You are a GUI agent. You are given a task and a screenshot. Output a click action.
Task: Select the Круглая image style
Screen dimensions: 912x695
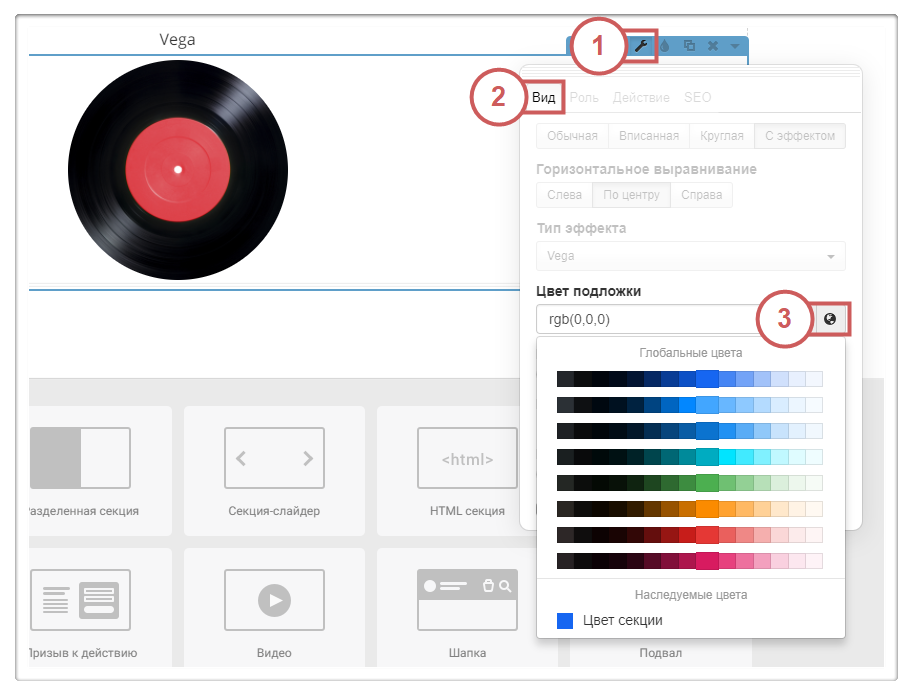tap(721, 136)
